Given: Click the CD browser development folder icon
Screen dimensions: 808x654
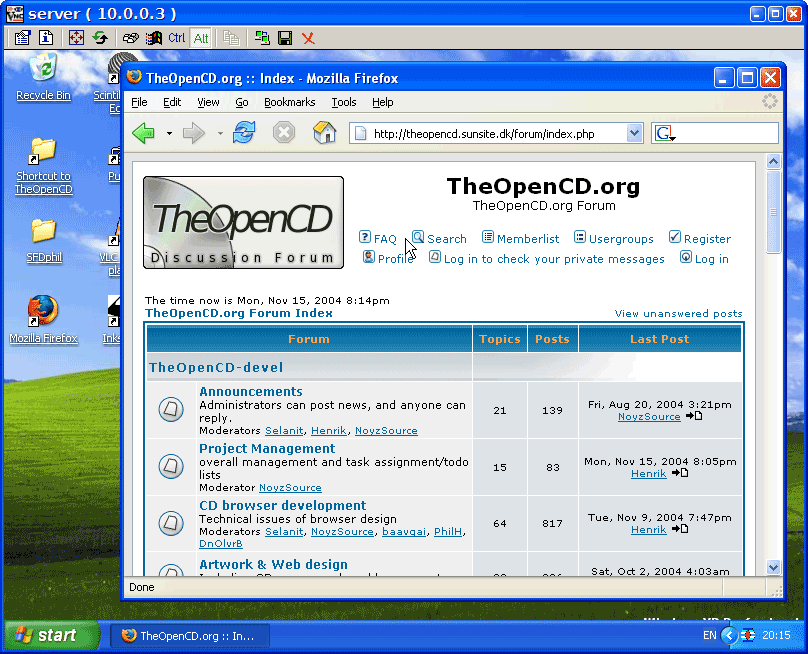Looking at the screenshot, I should (x=171, y=523).
